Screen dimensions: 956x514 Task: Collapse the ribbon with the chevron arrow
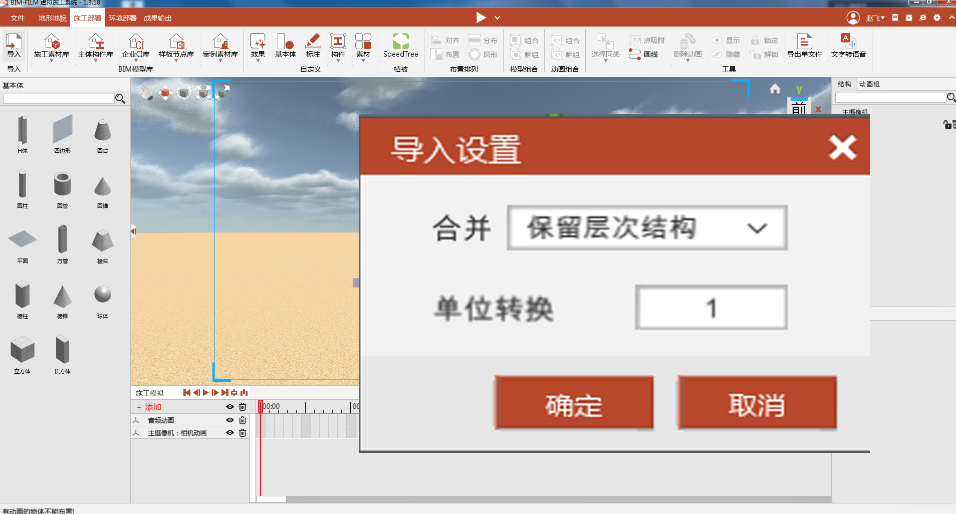(951, 18)
